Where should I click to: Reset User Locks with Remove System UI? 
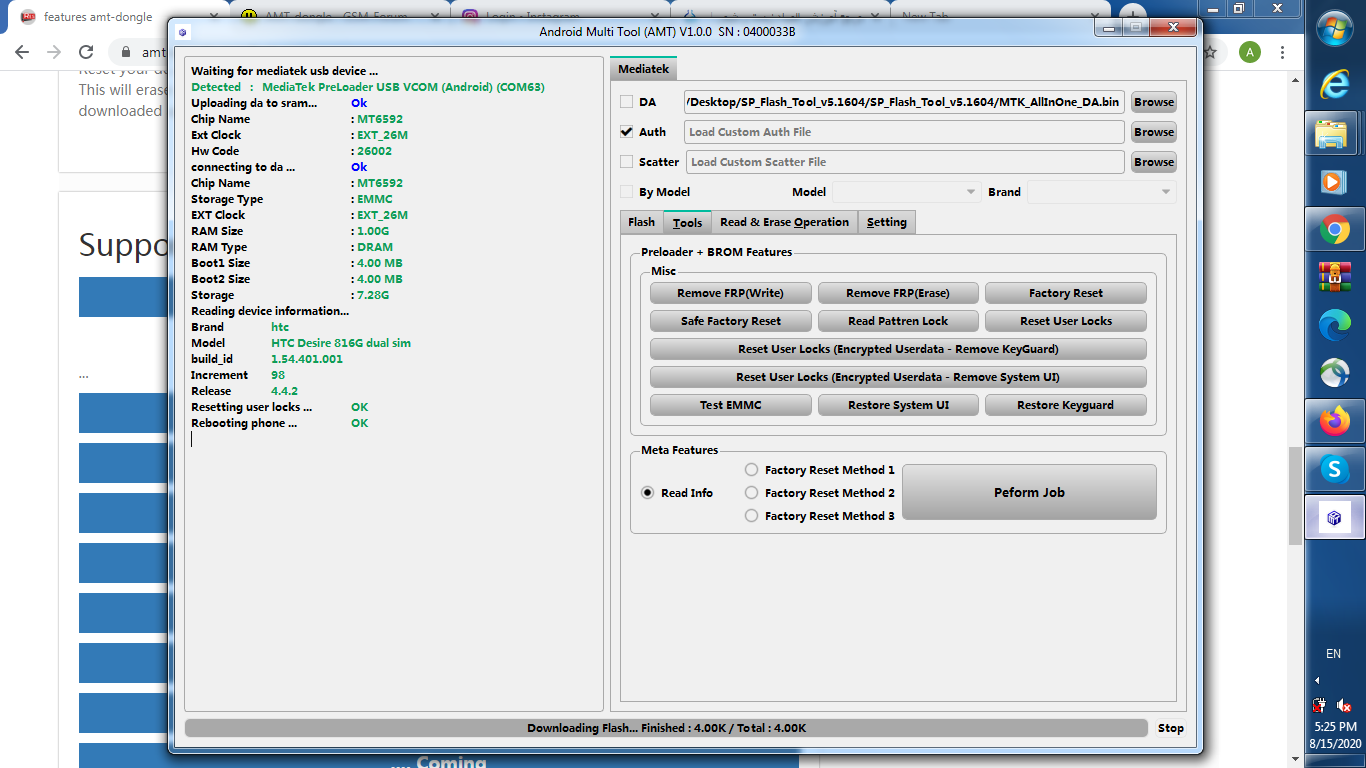(x=898, y=377)
